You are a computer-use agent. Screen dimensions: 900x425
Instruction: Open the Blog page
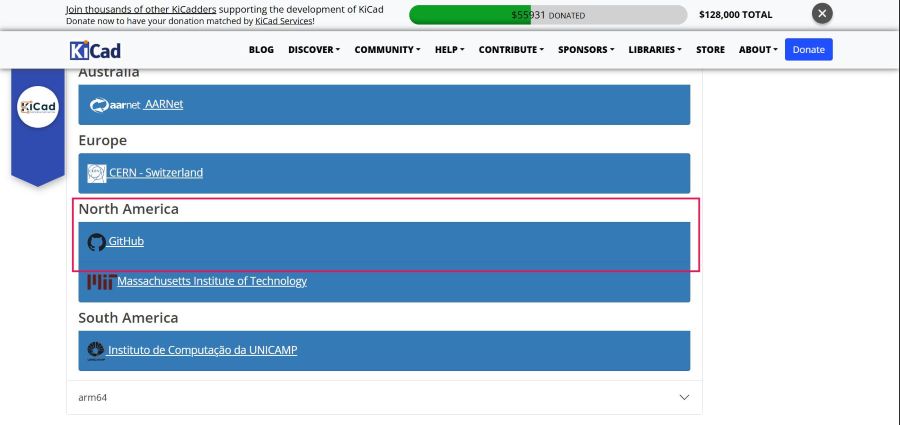point(261,50)
